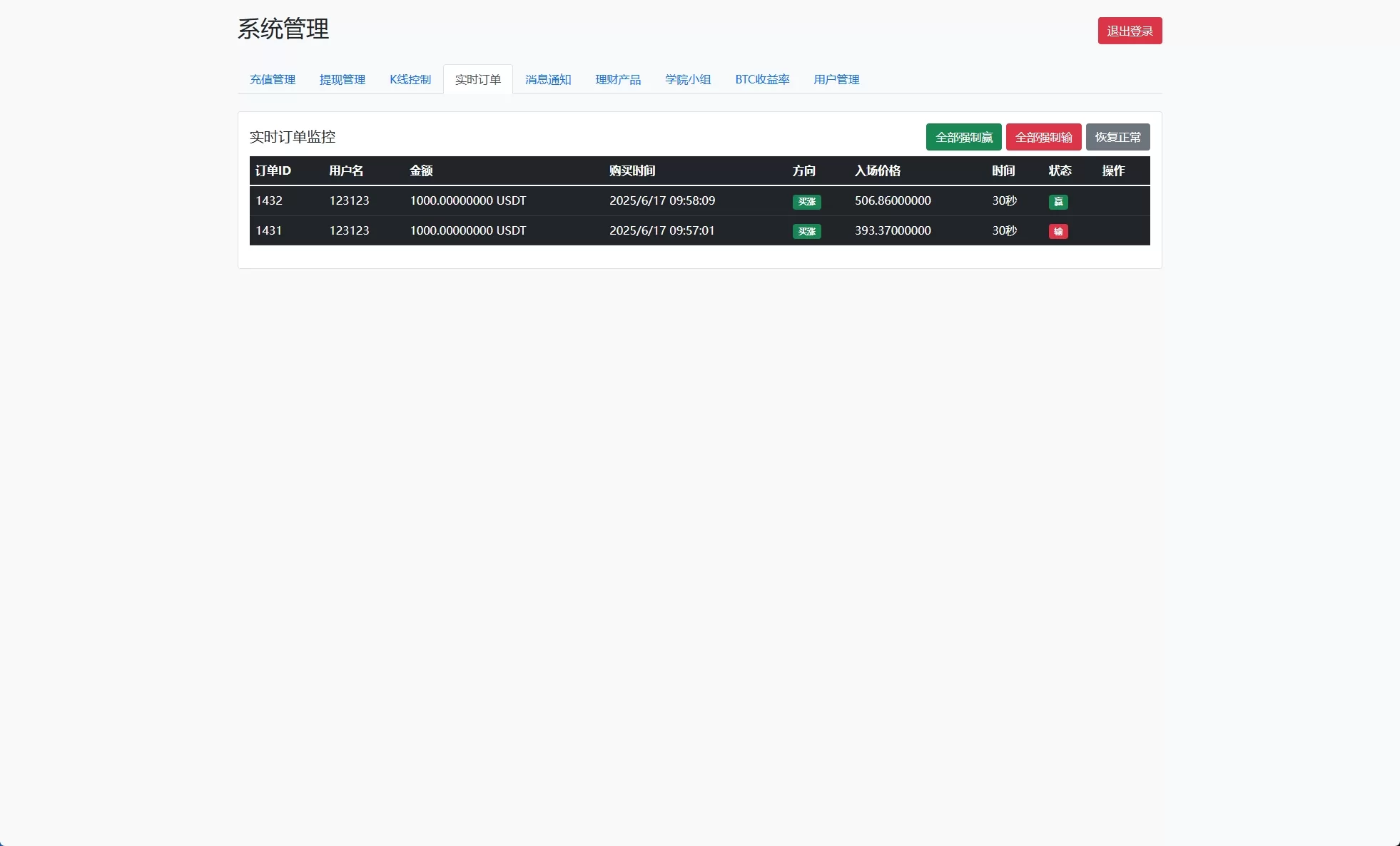Open the 学院小组 tab
1400x846 pixels.
688,80
